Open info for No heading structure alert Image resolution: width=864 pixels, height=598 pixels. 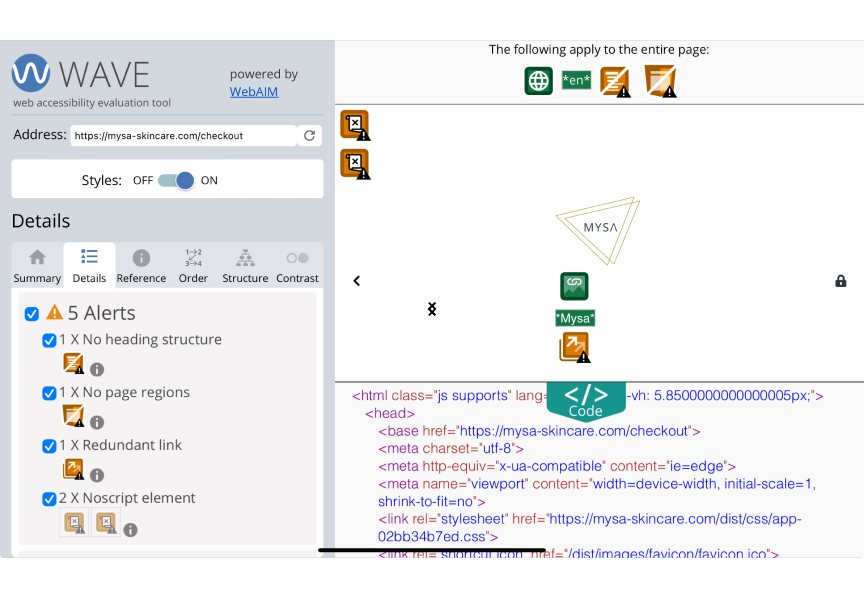(x=97, y=369)
